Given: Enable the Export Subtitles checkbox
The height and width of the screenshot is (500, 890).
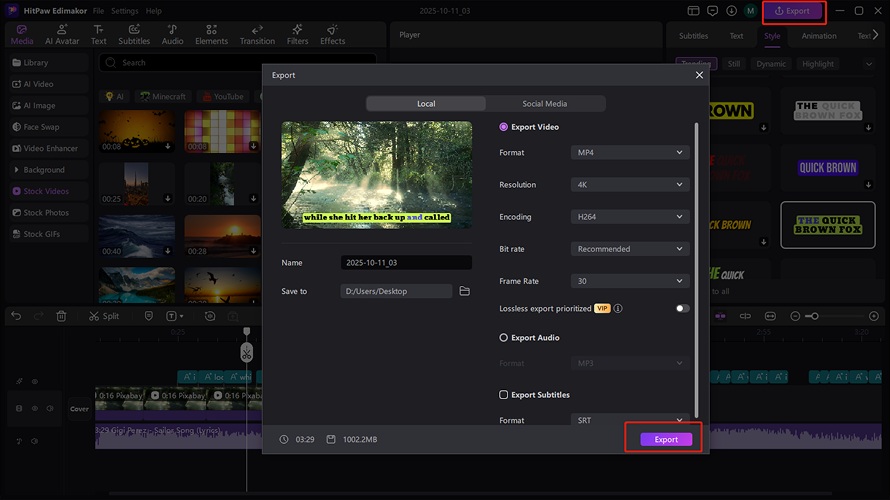Looking at the screenshot, I should click(504, 395).
